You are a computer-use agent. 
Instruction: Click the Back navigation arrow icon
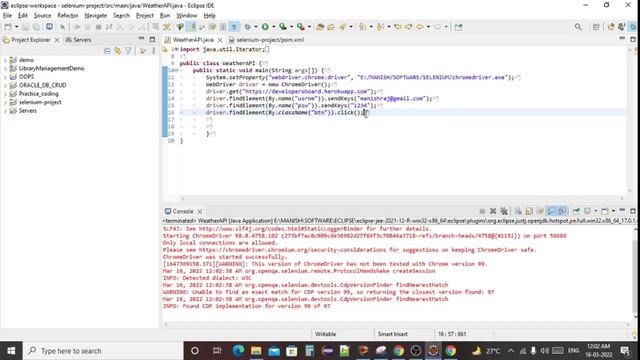420,27
